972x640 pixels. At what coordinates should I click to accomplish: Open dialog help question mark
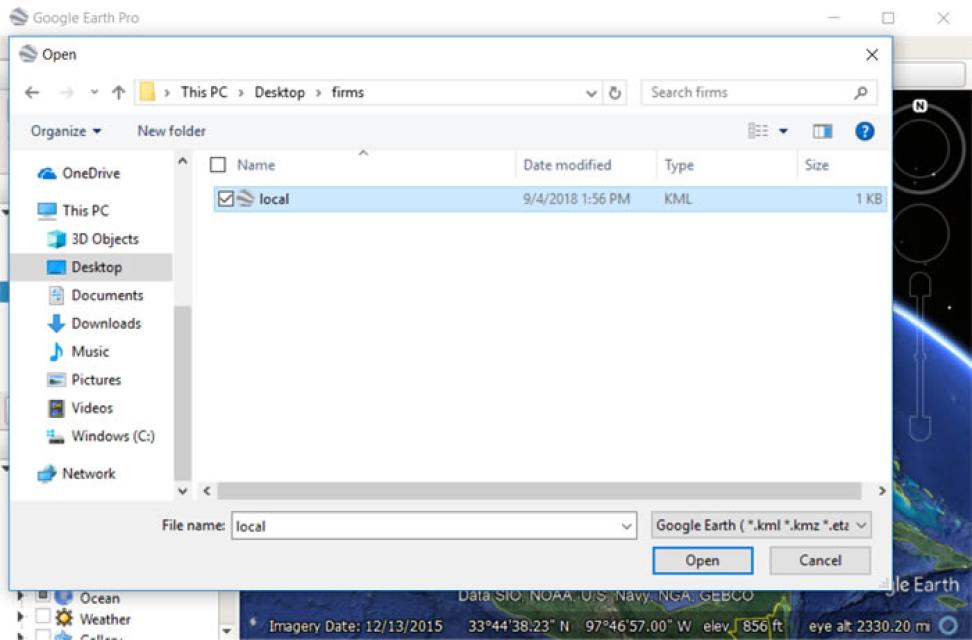pyautogui.click(x=865, y=131)
